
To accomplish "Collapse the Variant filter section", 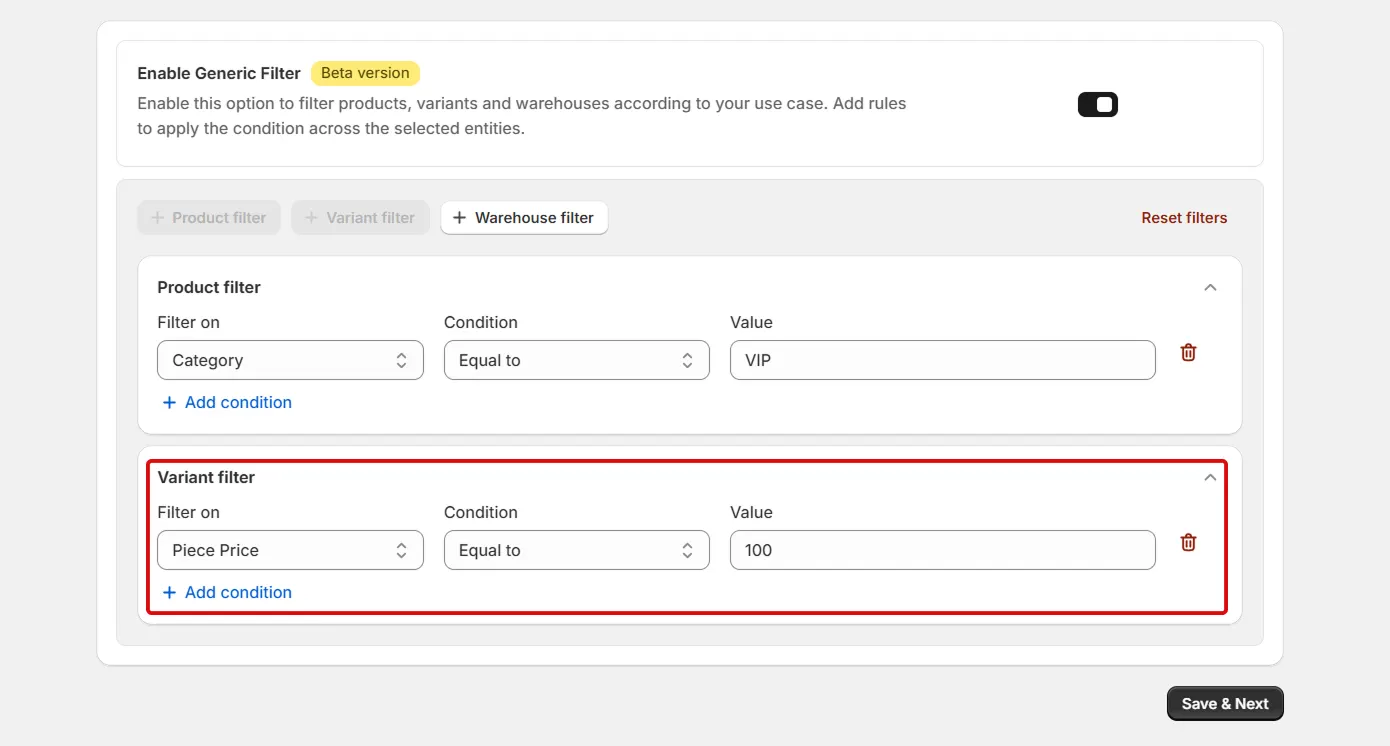I will click(1210, 477).
